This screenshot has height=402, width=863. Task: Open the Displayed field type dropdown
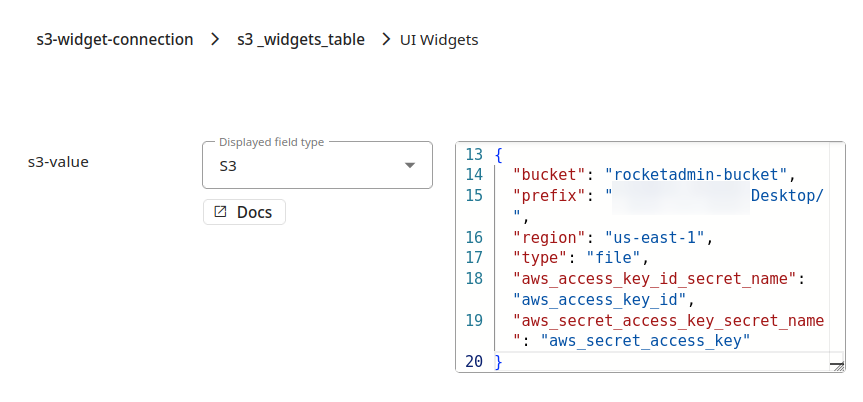317,165
